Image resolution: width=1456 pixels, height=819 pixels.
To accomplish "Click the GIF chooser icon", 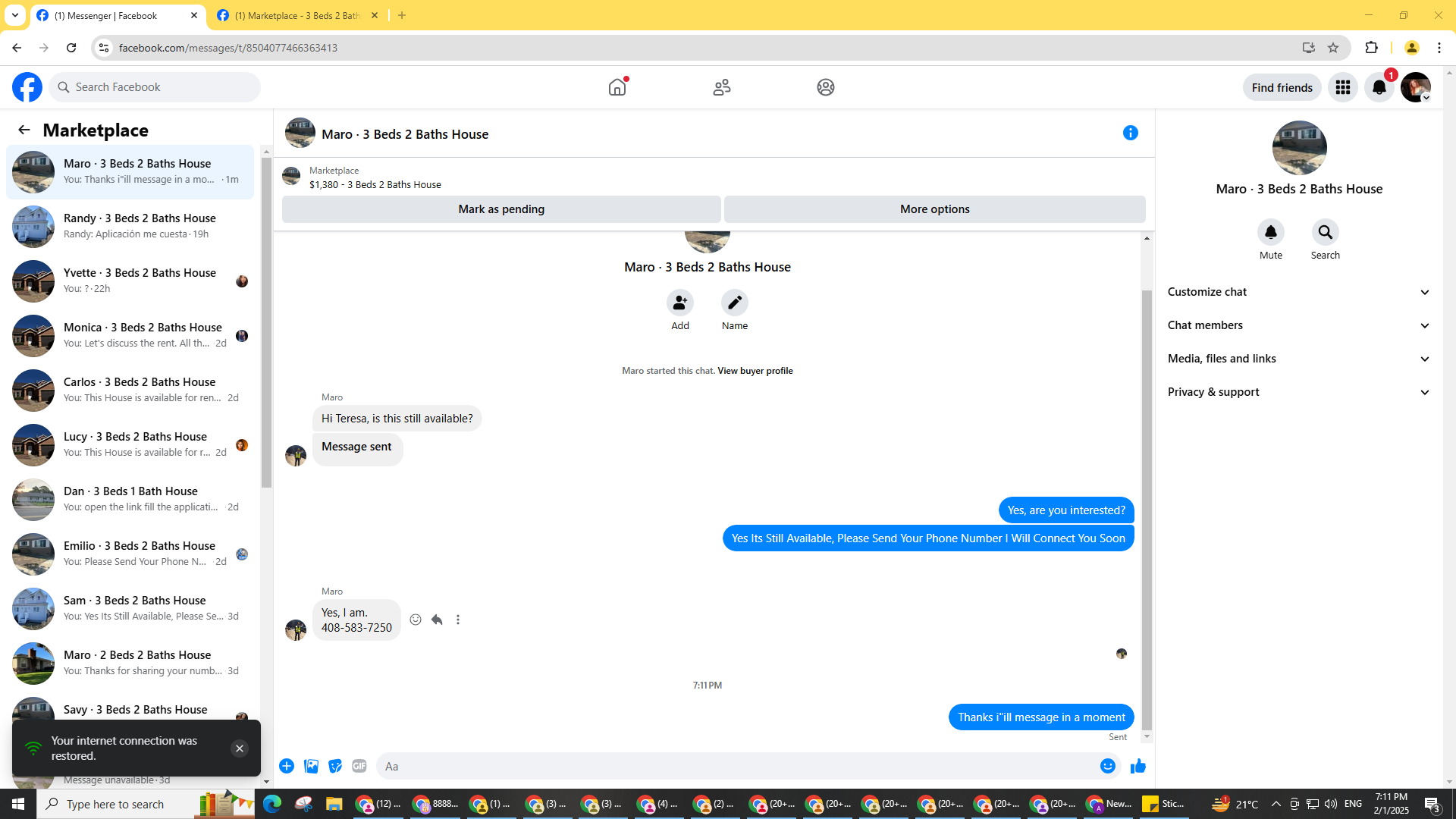I will point(359,767).
